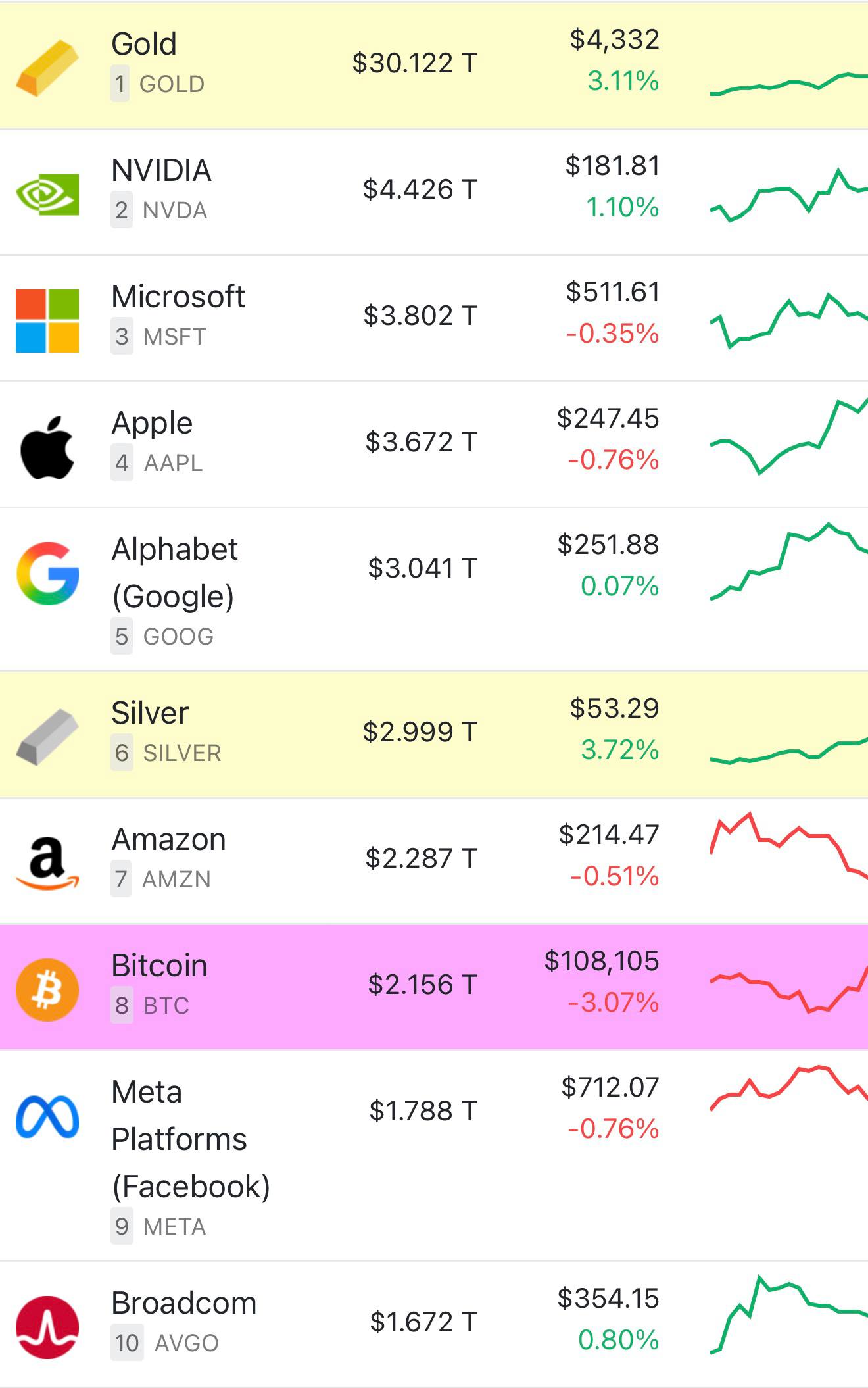
Task: Open the Meta Platforms (Facebook) link
Action: pyautogui.click(x=191, y=1139)
